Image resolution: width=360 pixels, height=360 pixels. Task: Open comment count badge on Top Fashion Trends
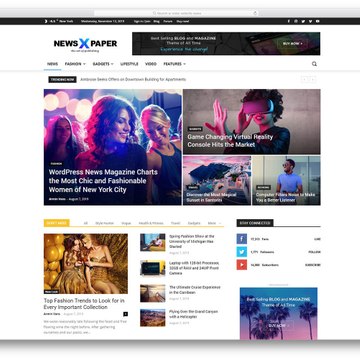pos(125,314)
